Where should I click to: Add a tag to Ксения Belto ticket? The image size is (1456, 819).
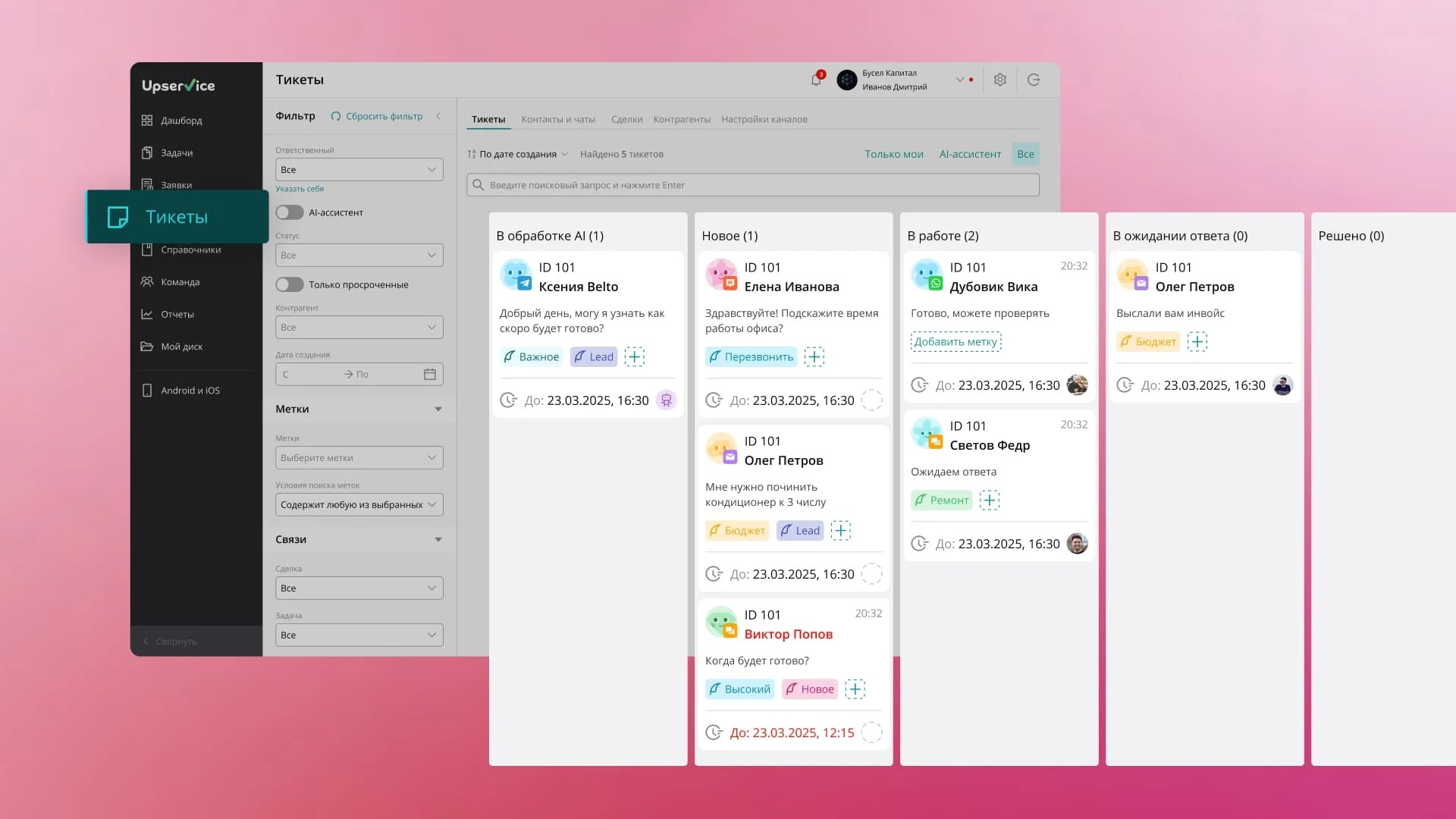click(x=634, y=356)
